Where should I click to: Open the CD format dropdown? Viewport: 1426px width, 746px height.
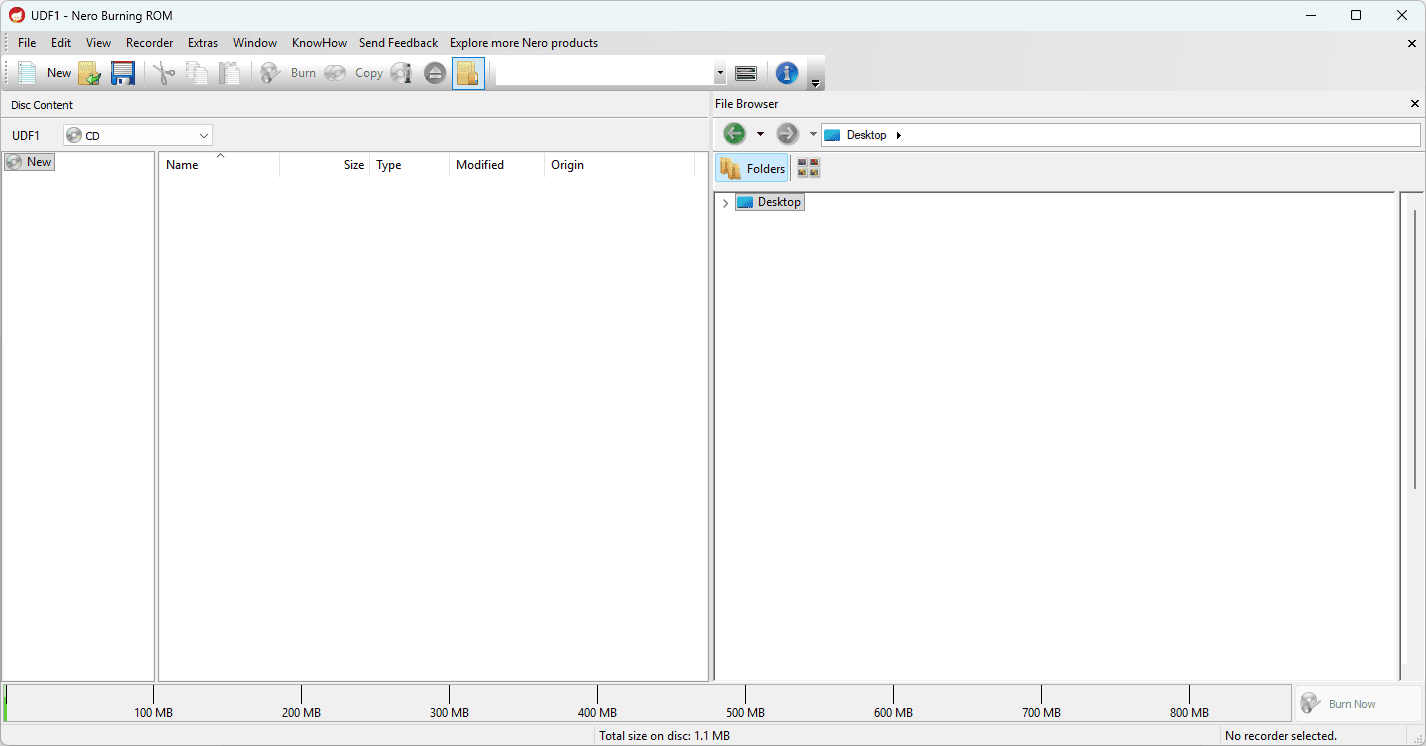pyautogui.click(x=203, y=135)
